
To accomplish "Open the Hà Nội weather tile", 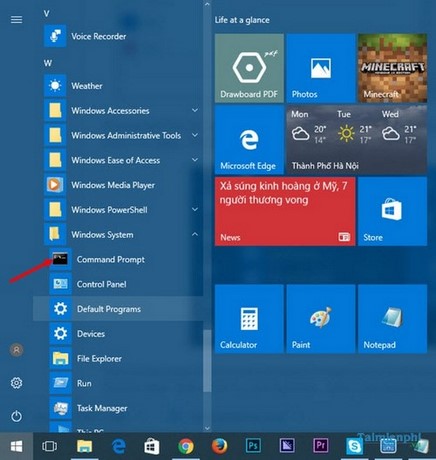I will point(357,140).
